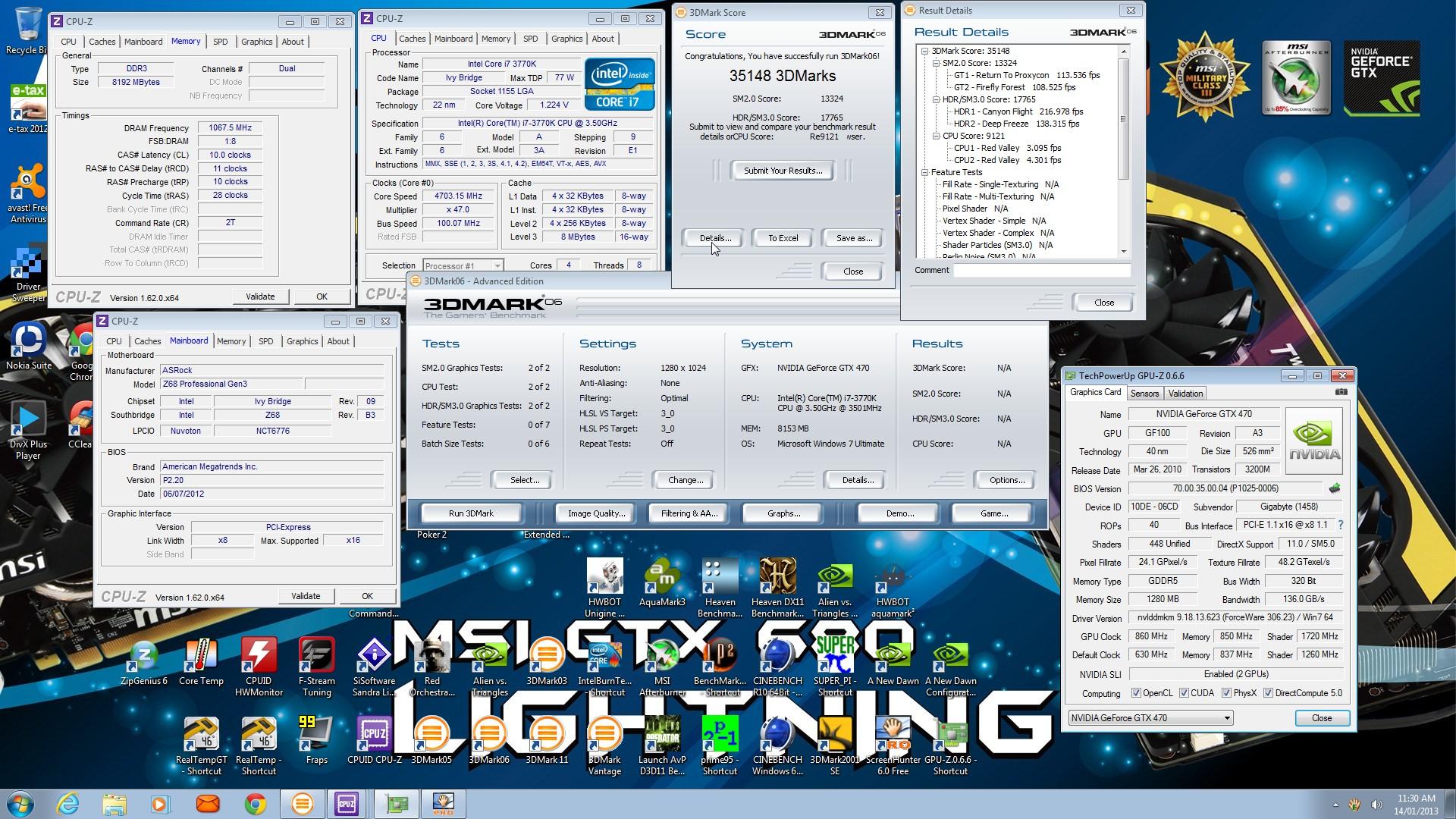
Task: Switch to the Sensors tab in GPU-Z
Action: click(x=1144, y=394)
